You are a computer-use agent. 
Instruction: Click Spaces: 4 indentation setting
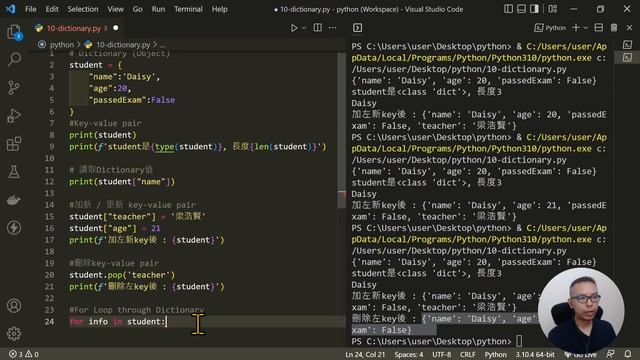409,354
